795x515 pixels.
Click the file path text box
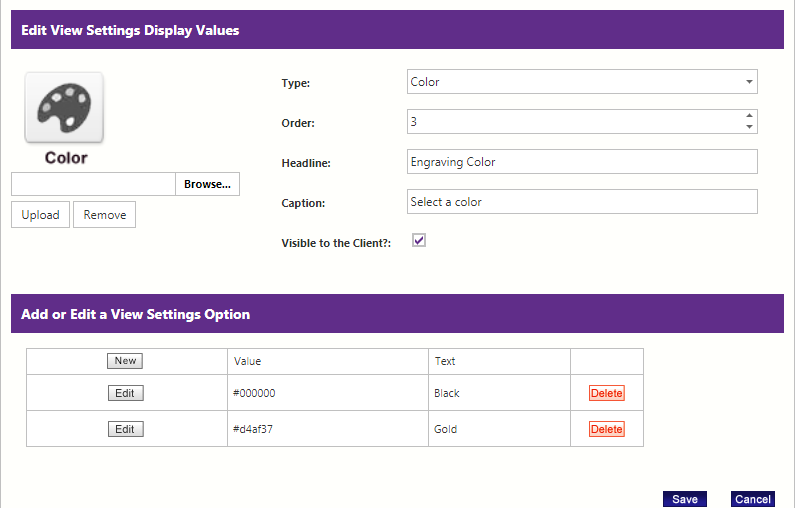(93, 184)
